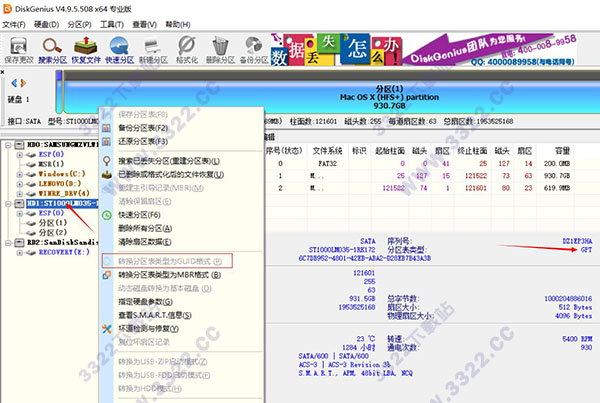
Task: Click the 容量 column header
Action: [x=562, y=151]
